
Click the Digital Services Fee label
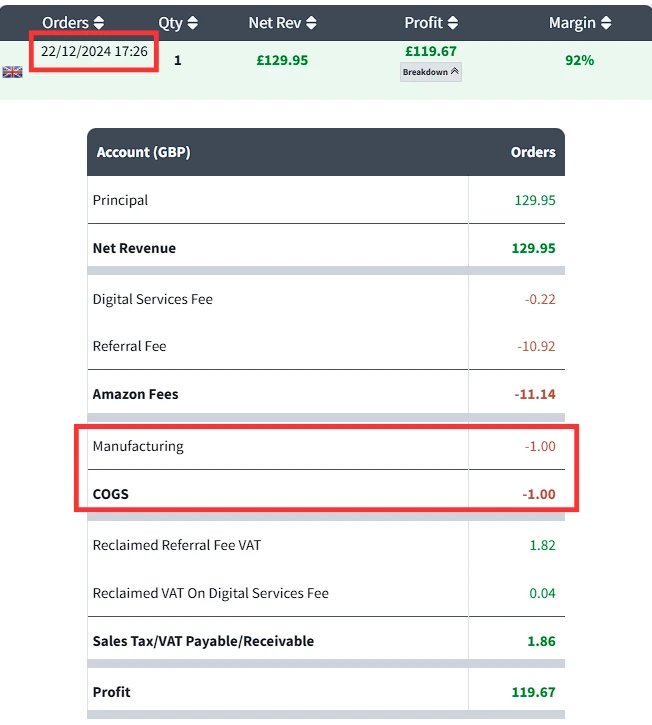tap(153, 299)
